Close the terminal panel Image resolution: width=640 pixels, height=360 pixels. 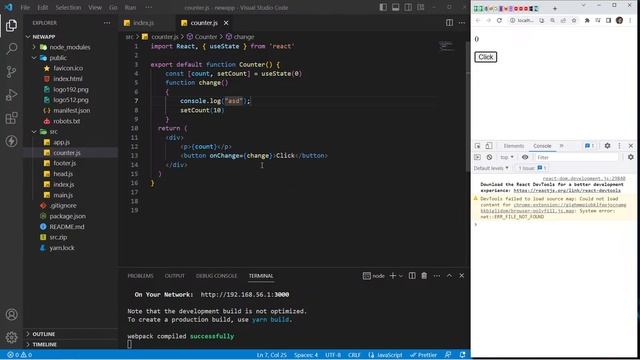click(462, 276)
